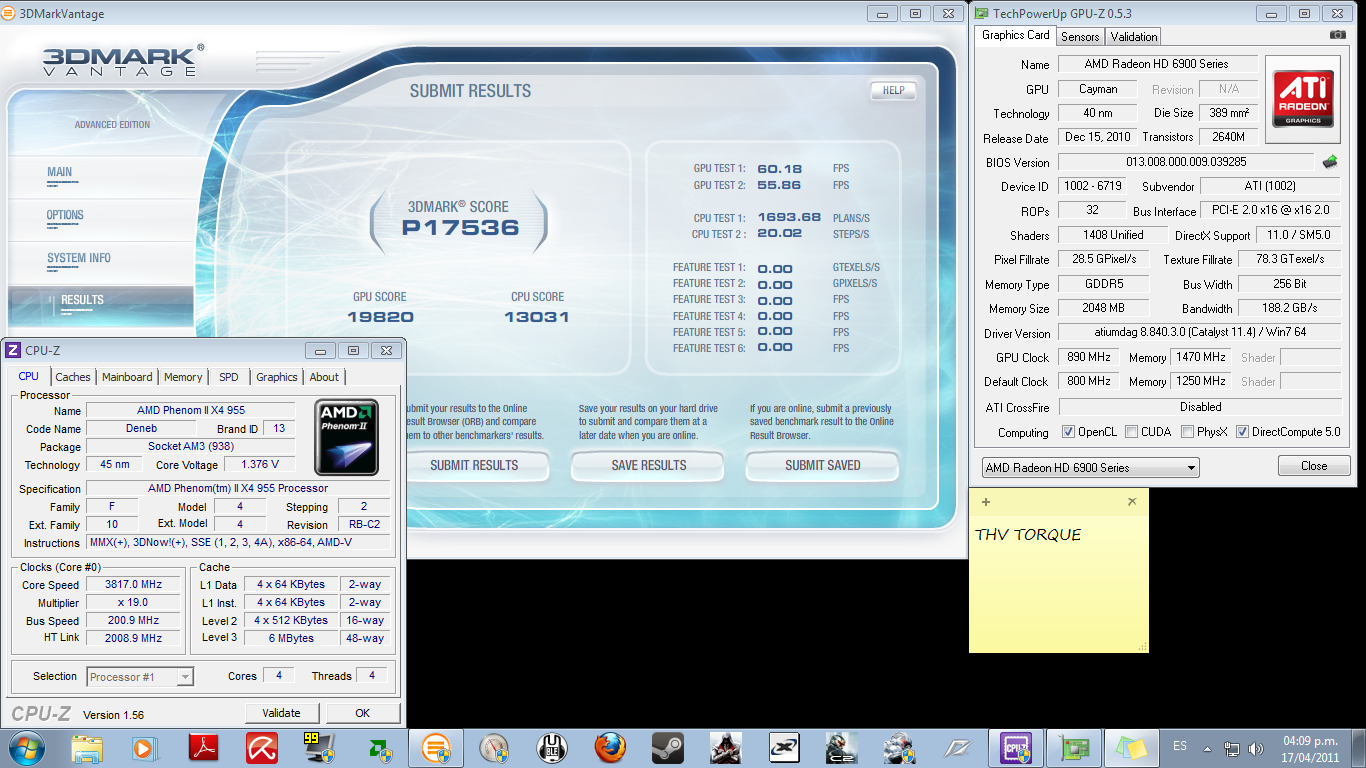Open the AMD Radeon HD 6900 Series dropdown
1366x768 pixels.
[1090, 467]
